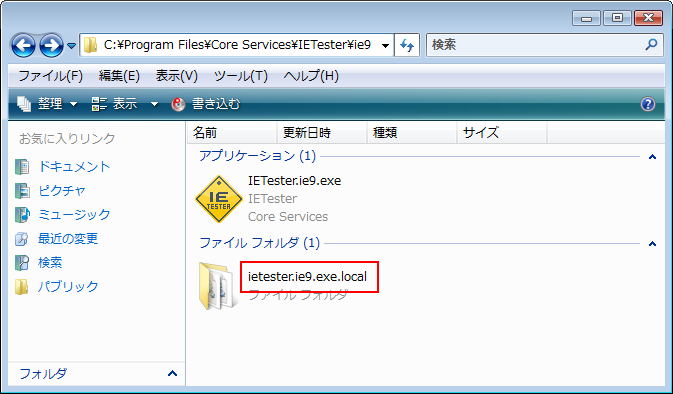Click the 書き込む disc icon

178,104
